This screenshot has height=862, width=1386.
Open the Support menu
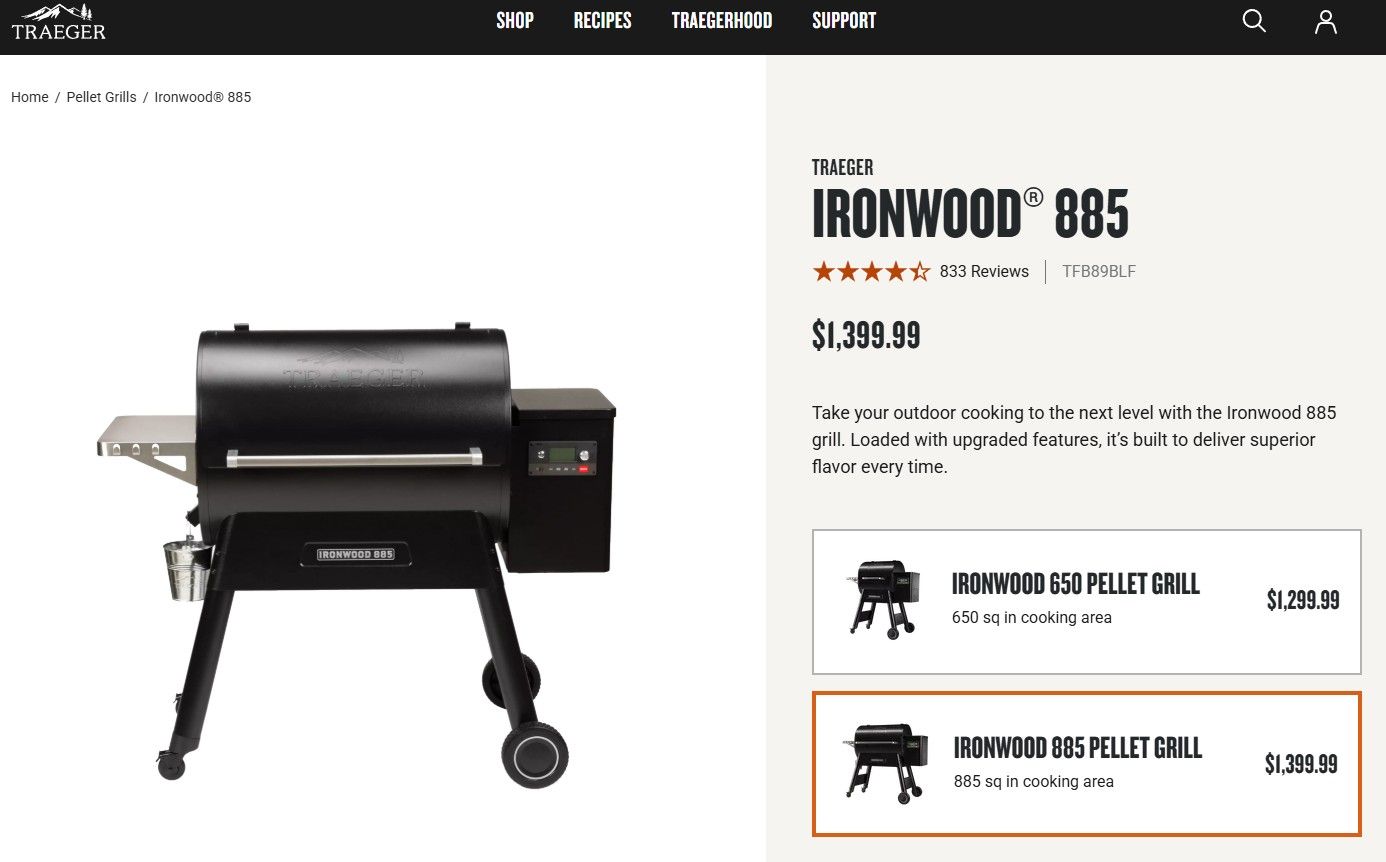click(844, 21)
